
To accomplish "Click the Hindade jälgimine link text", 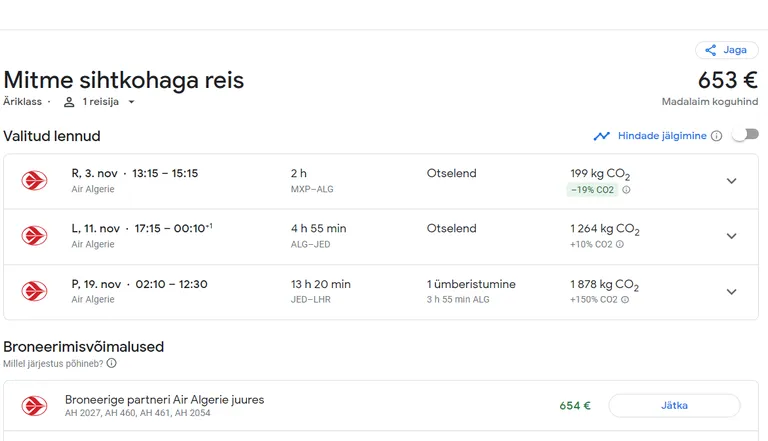I will [x=662, y=136].
